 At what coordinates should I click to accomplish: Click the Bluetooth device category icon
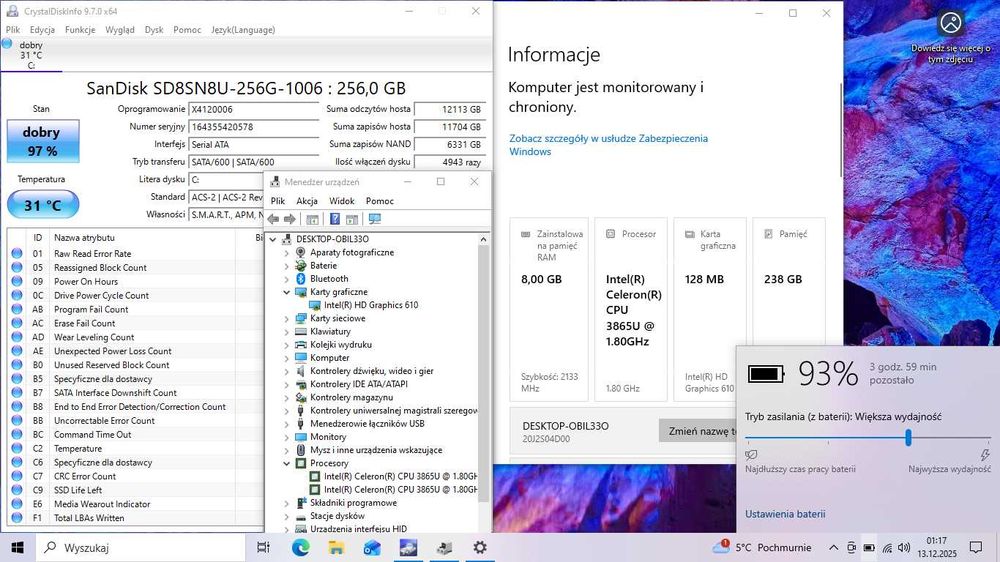click(301, 279)
